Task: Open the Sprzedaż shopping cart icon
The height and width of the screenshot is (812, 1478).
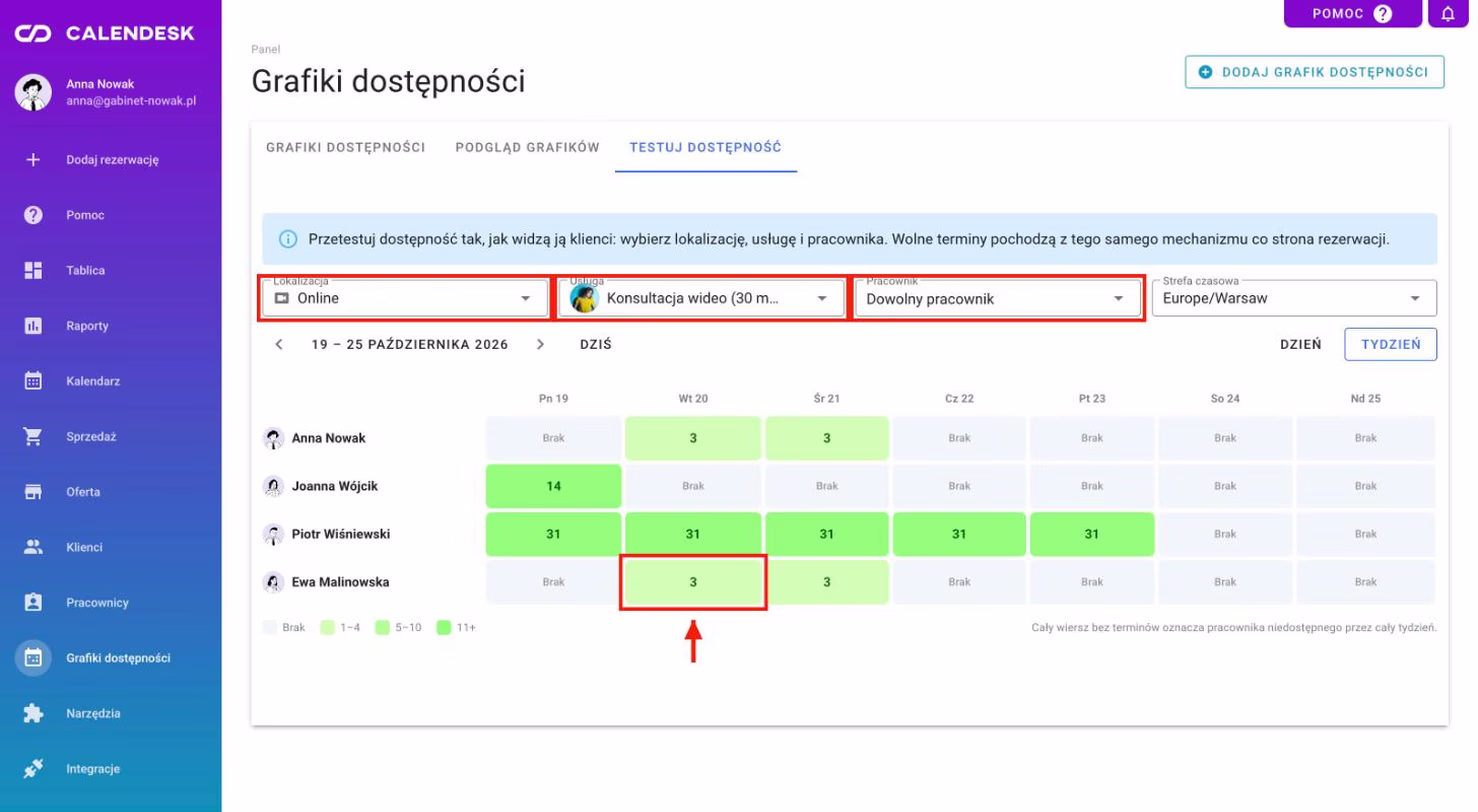Action: click(33, 437)
